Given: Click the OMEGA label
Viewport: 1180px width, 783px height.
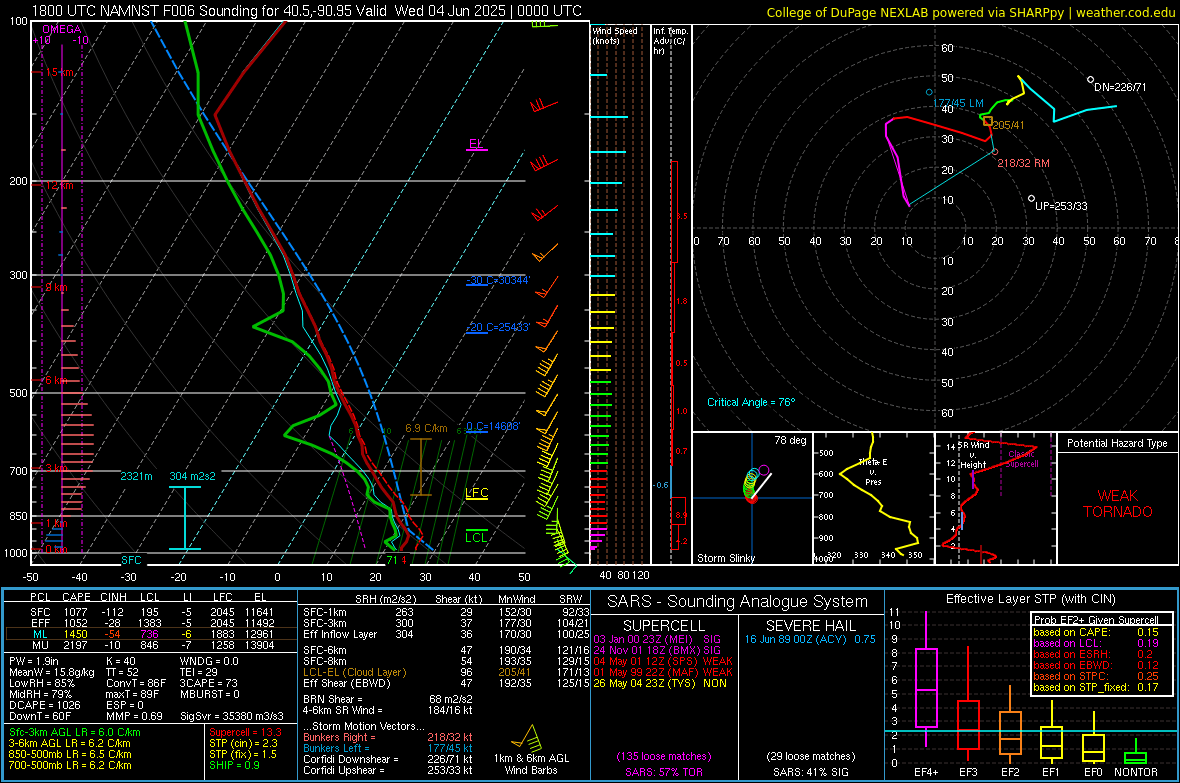Looking at the screenshot, I should (61, 29).
